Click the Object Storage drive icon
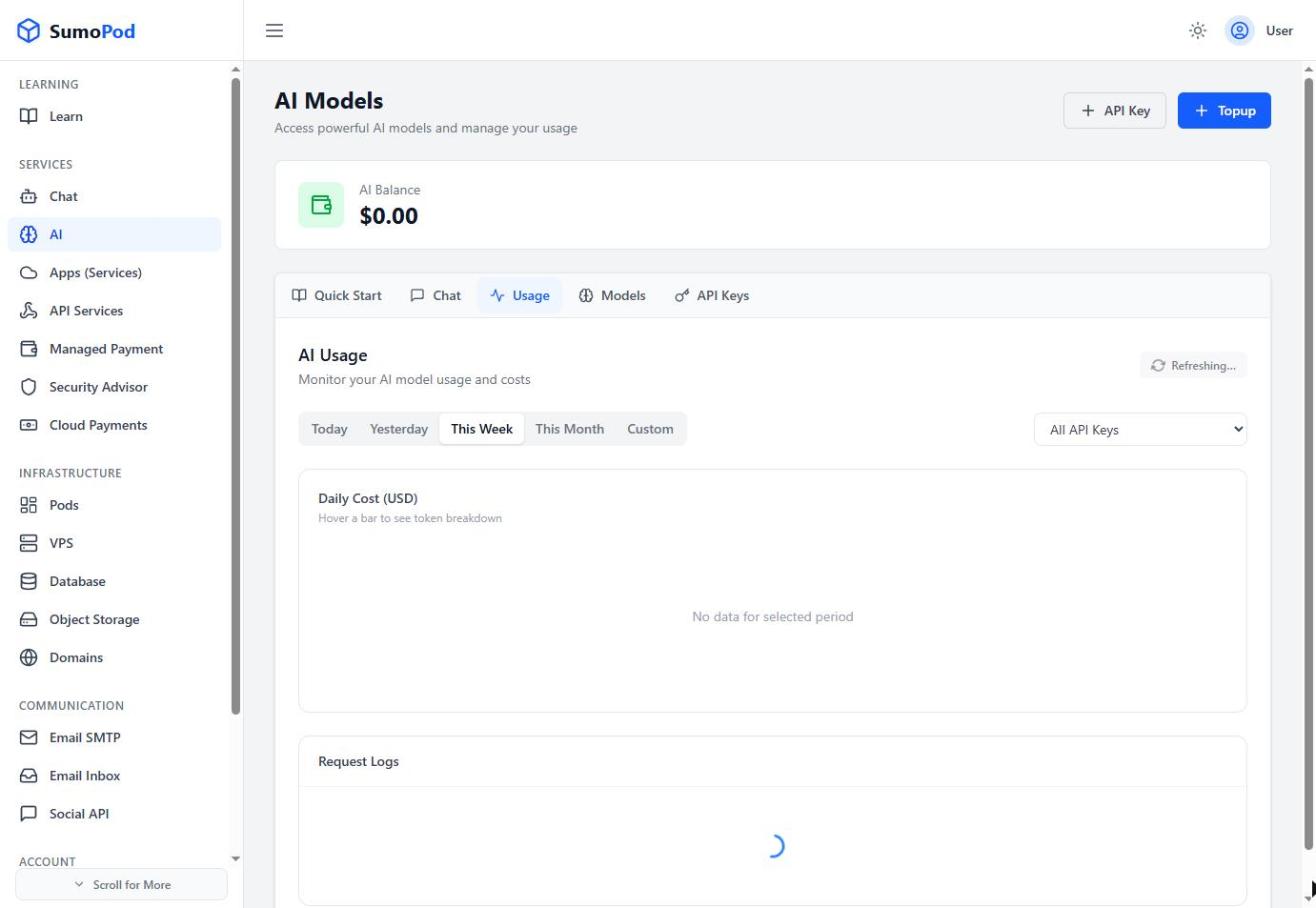Screen dimensions: 1316x908 (x=30, y=619)
